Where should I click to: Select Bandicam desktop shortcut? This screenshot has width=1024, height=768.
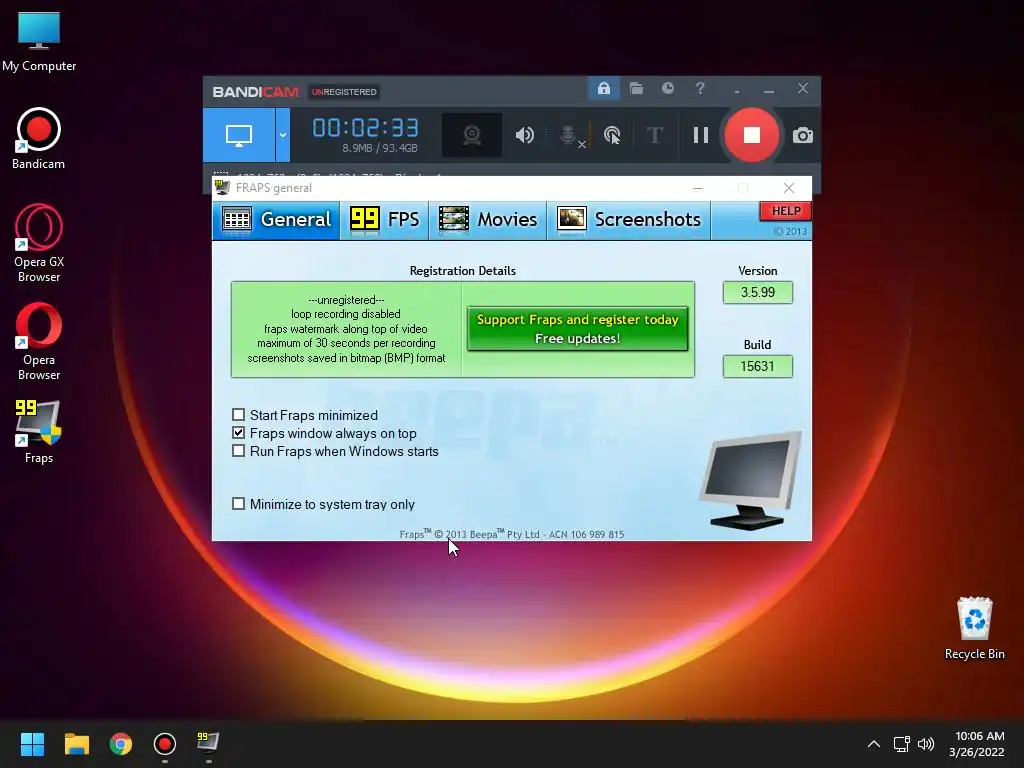[x=39, y=139]
